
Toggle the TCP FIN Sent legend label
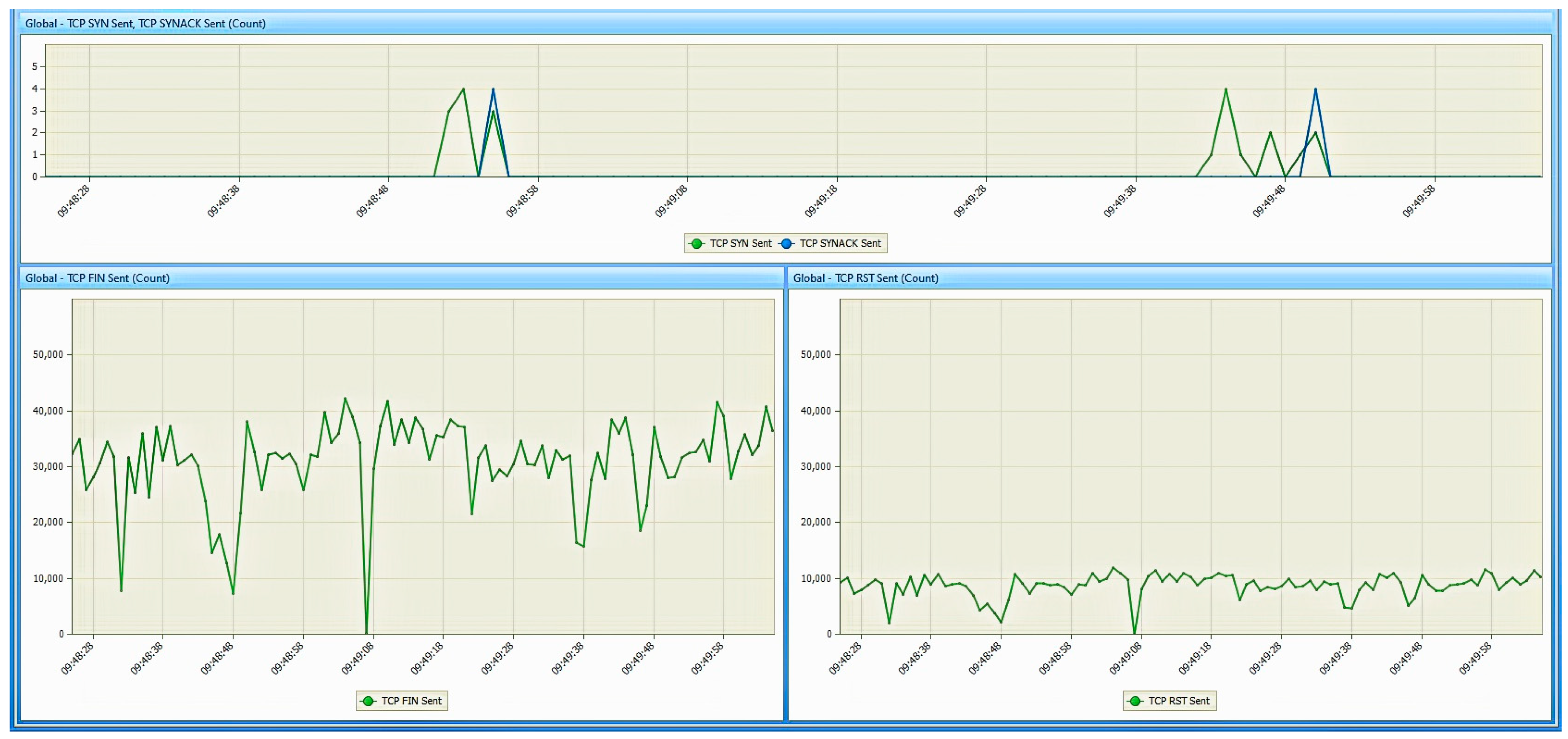[411, 701]
